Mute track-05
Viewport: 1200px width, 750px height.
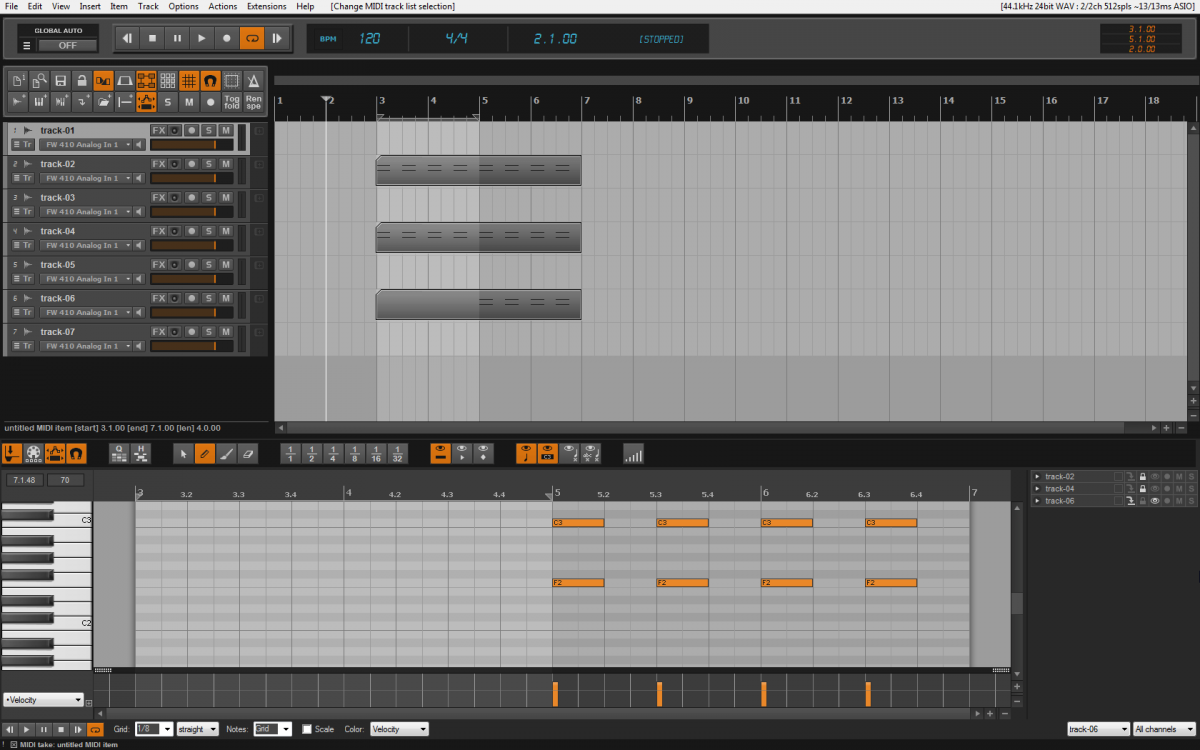226,265
